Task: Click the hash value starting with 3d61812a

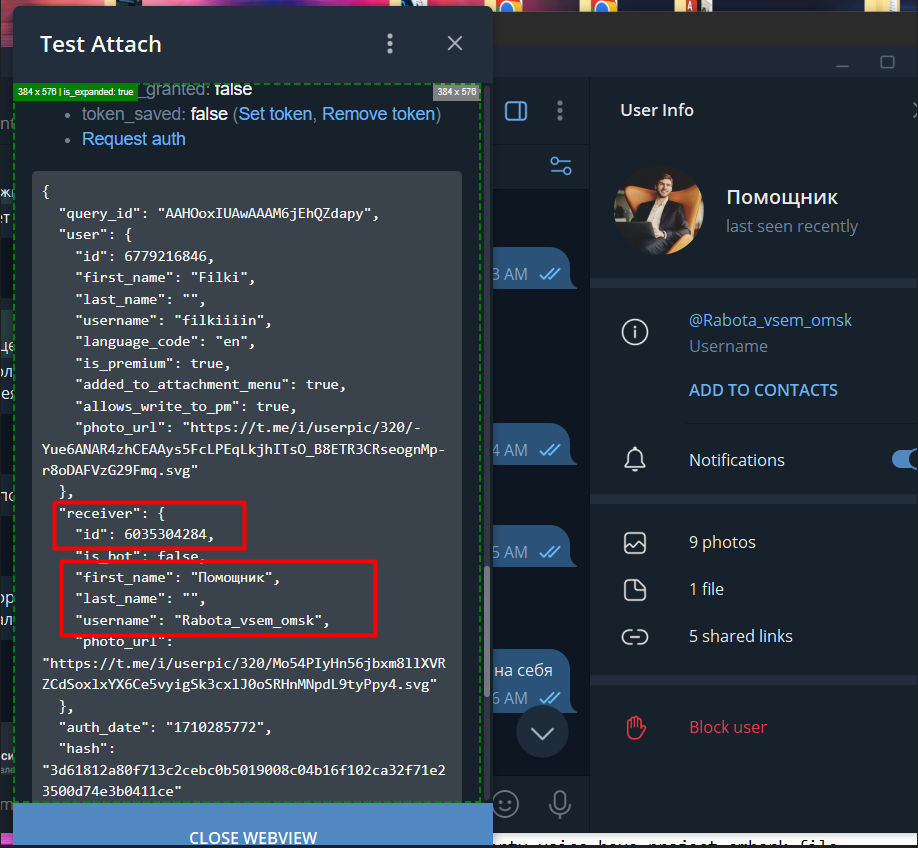Action: click(244, 781)
